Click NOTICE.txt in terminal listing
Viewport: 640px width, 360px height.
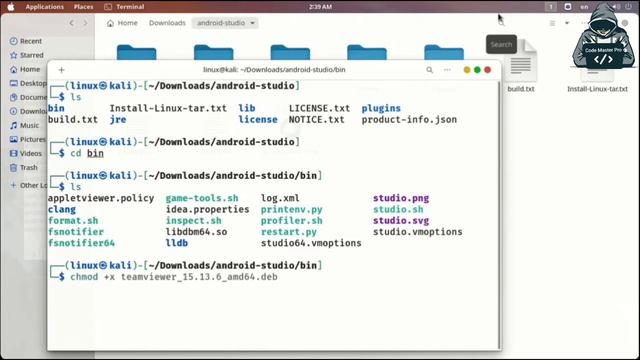pos(316,120)
